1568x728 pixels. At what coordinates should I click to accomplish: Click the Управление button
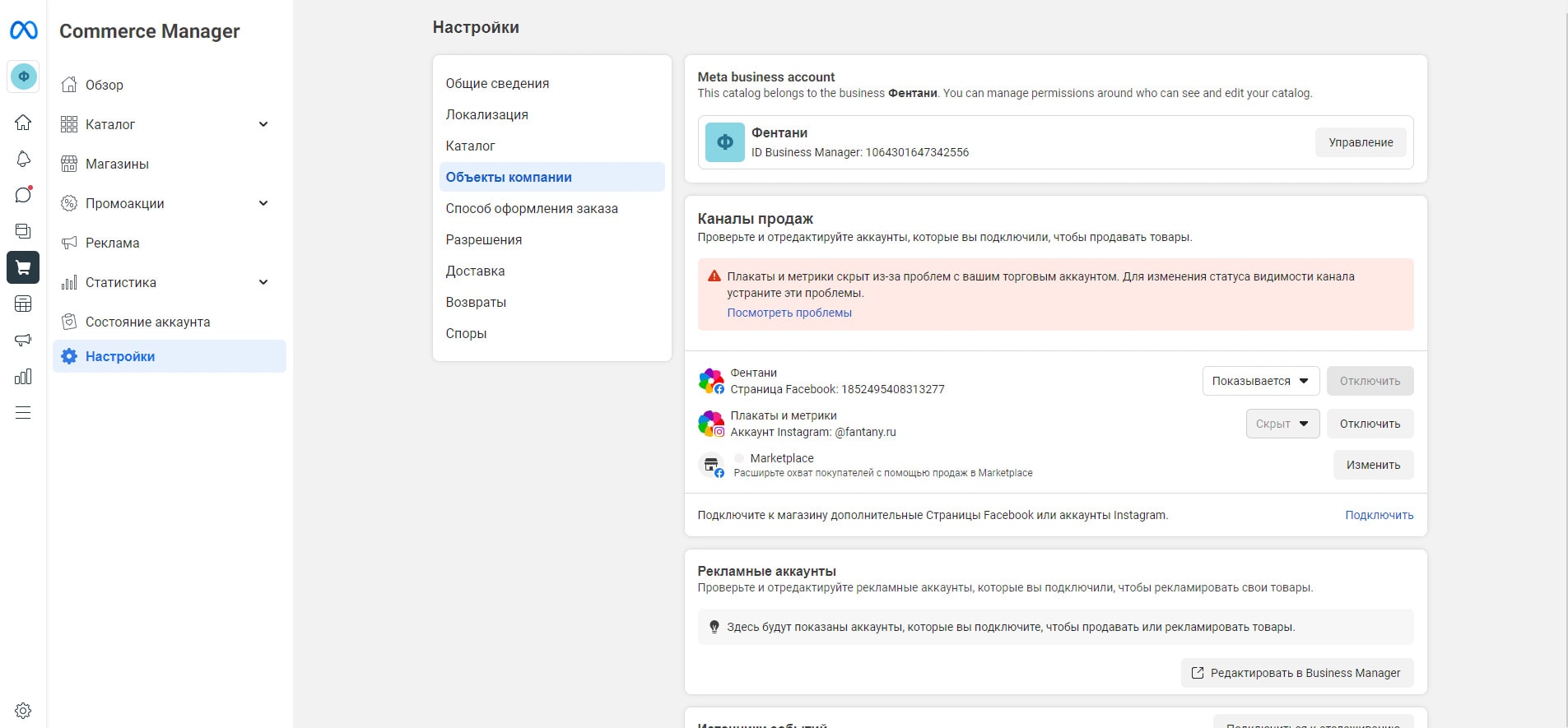click(1361, 142)
